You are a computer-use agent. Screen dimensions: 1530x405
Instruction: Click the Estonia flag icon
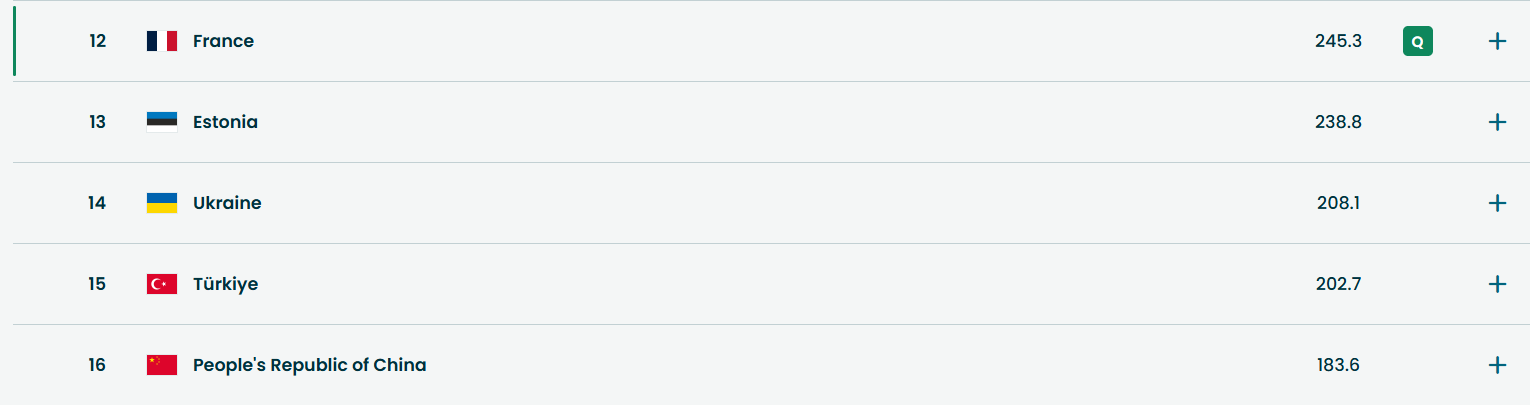tap(161, 122)
